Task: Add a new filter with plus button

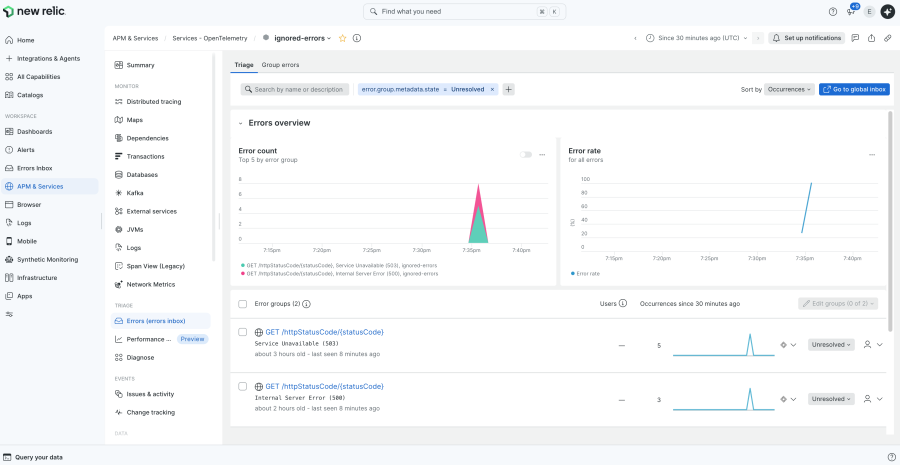Action: 509,90
